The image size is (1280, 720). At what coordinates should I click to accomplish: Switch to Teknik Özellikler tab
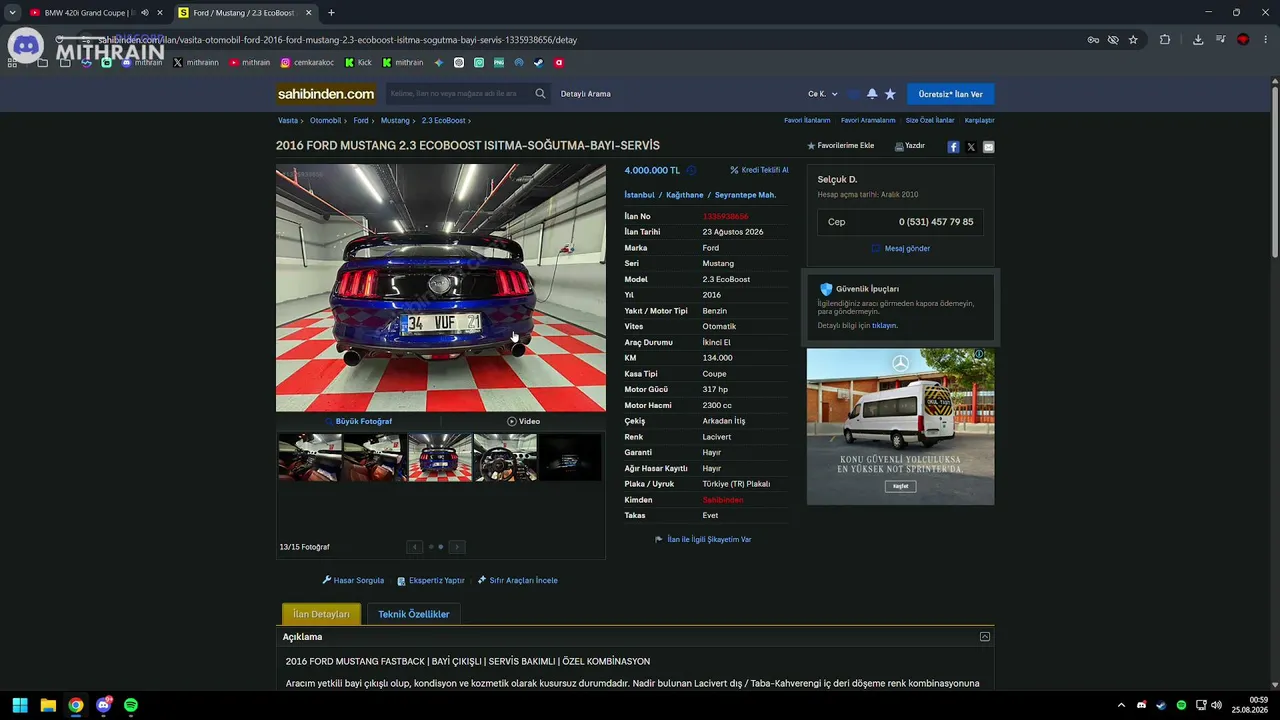[x=414, y=614]
